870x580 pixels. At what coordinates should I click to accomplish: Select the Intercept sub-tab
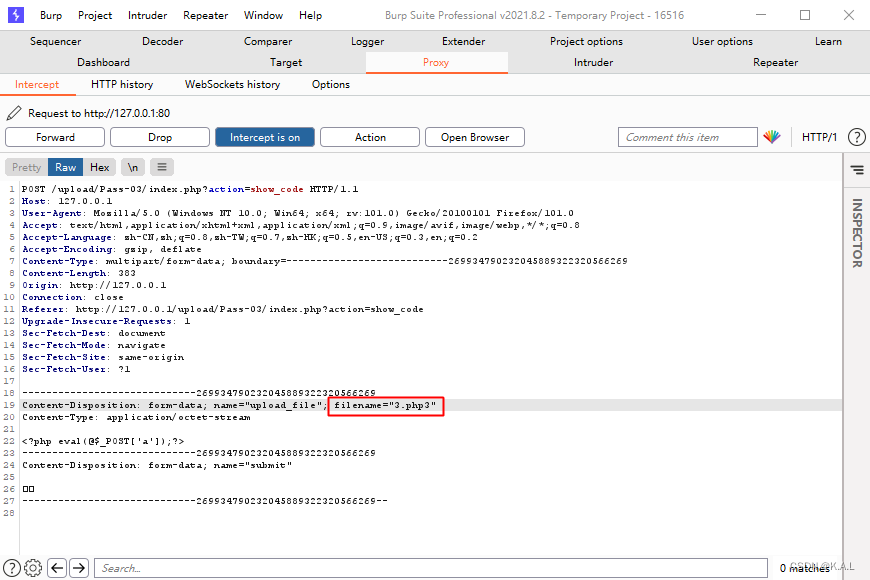[37, 84]
